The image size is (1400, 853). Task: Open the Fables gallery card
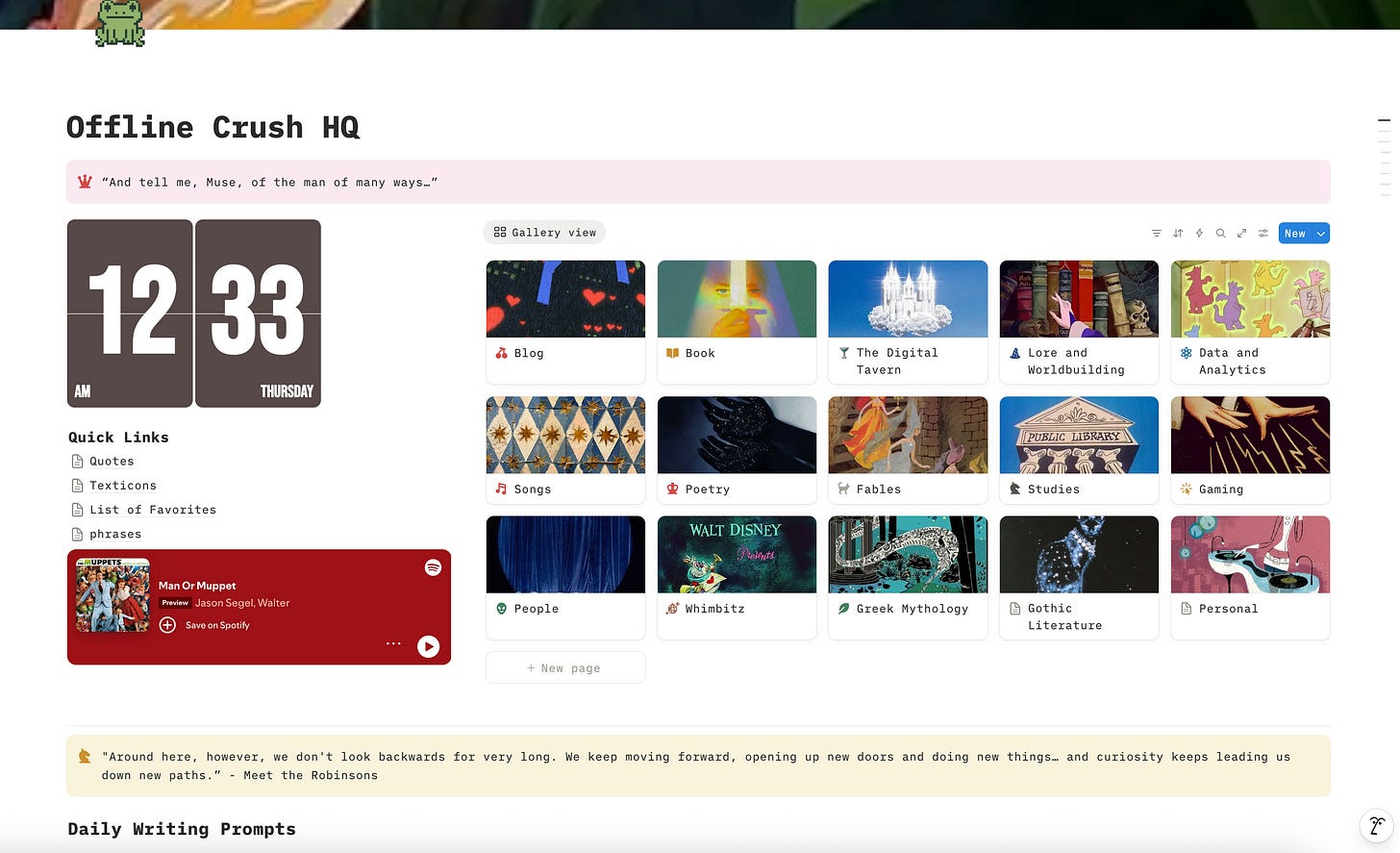[x=908, y=450]
